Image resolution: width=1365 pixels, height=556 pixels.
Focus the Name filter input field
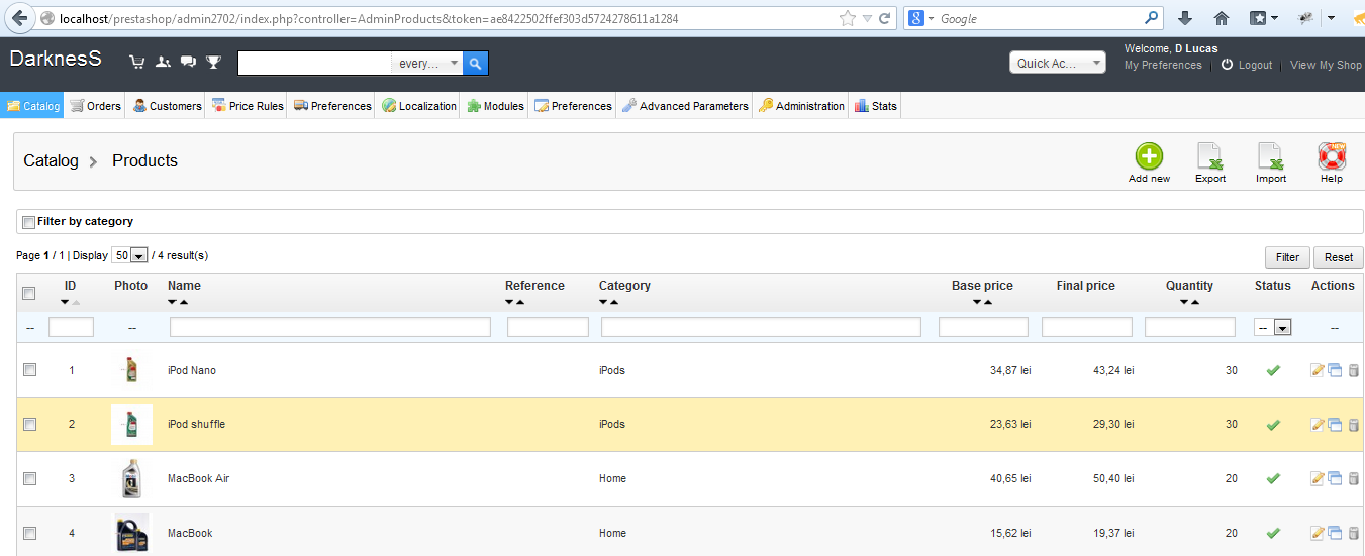[330, 327]
